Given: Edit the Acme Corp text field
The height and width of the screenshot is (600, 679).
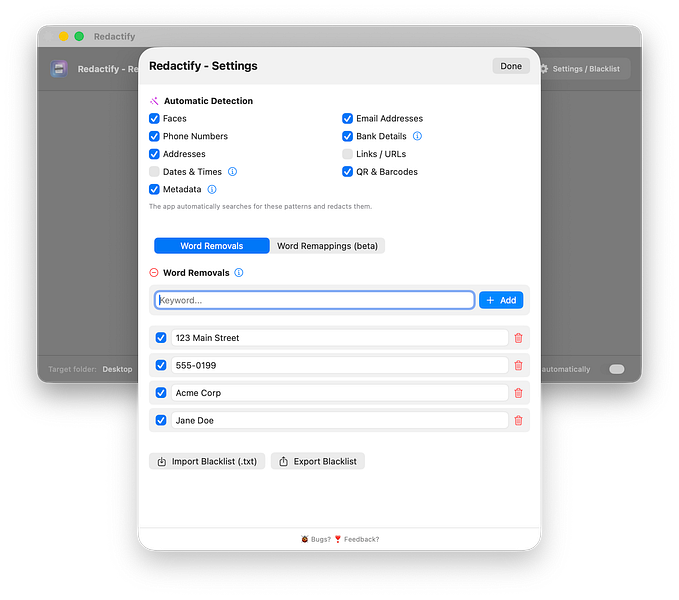Looking at the screenshot, I should pos(340,393).
